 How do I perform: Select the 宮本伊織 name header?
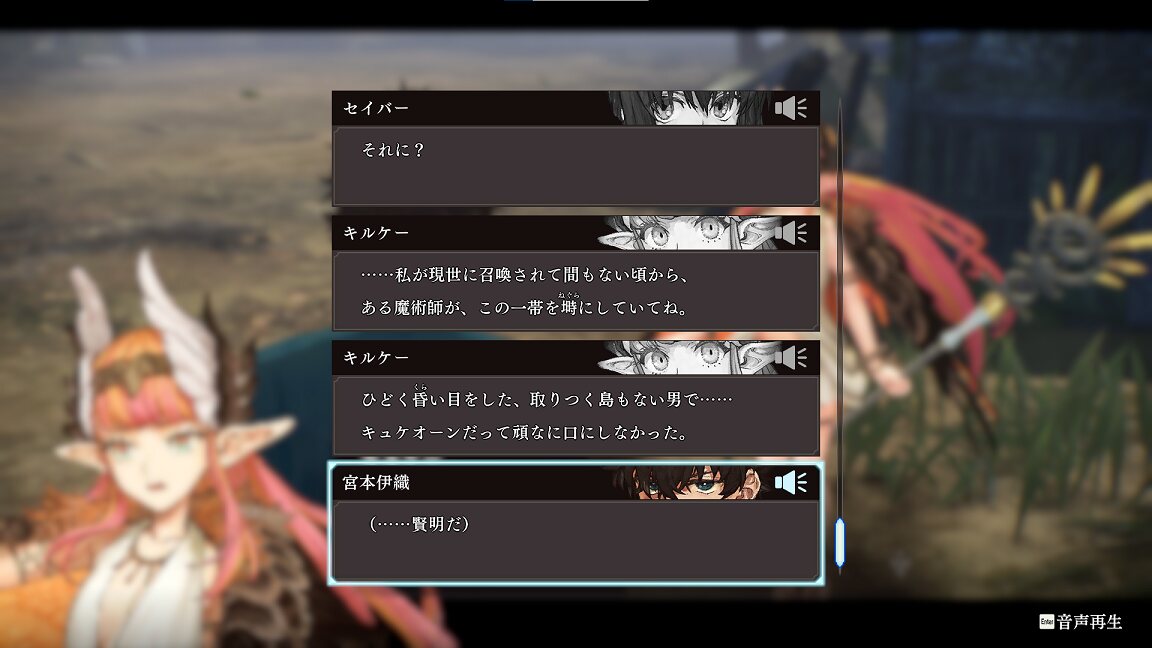pyautogui.click(x=376, y=483)
